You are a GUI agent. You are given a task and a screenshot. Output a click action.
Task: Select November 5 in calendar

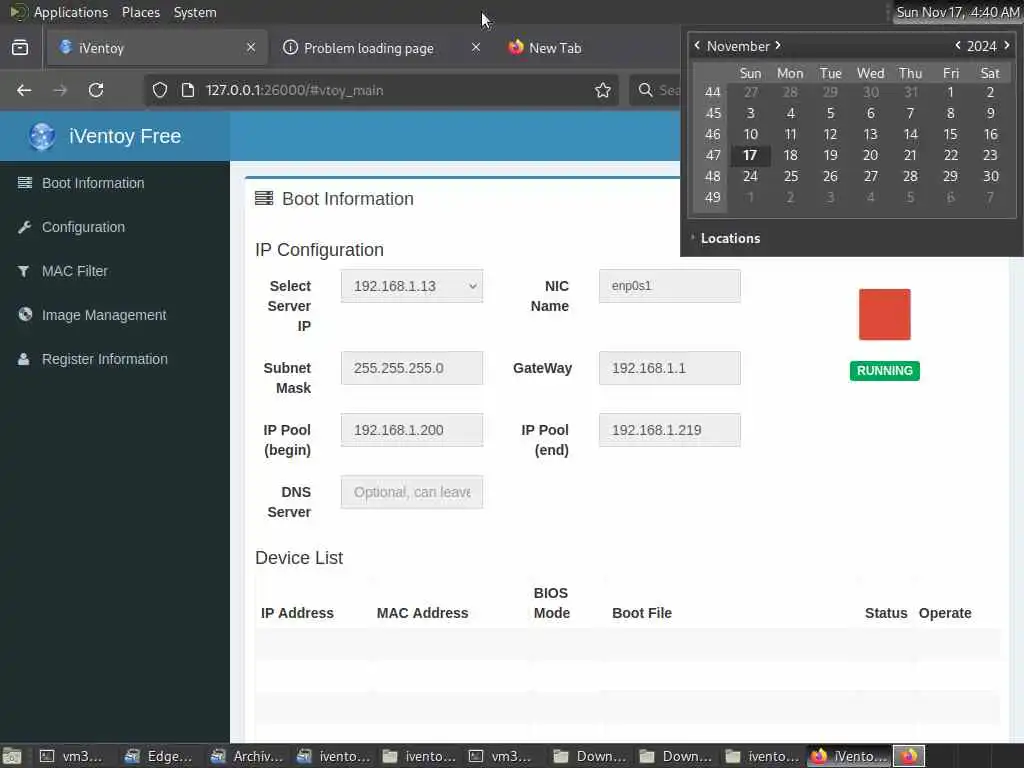pyautogui.click(x=830, y=113)
